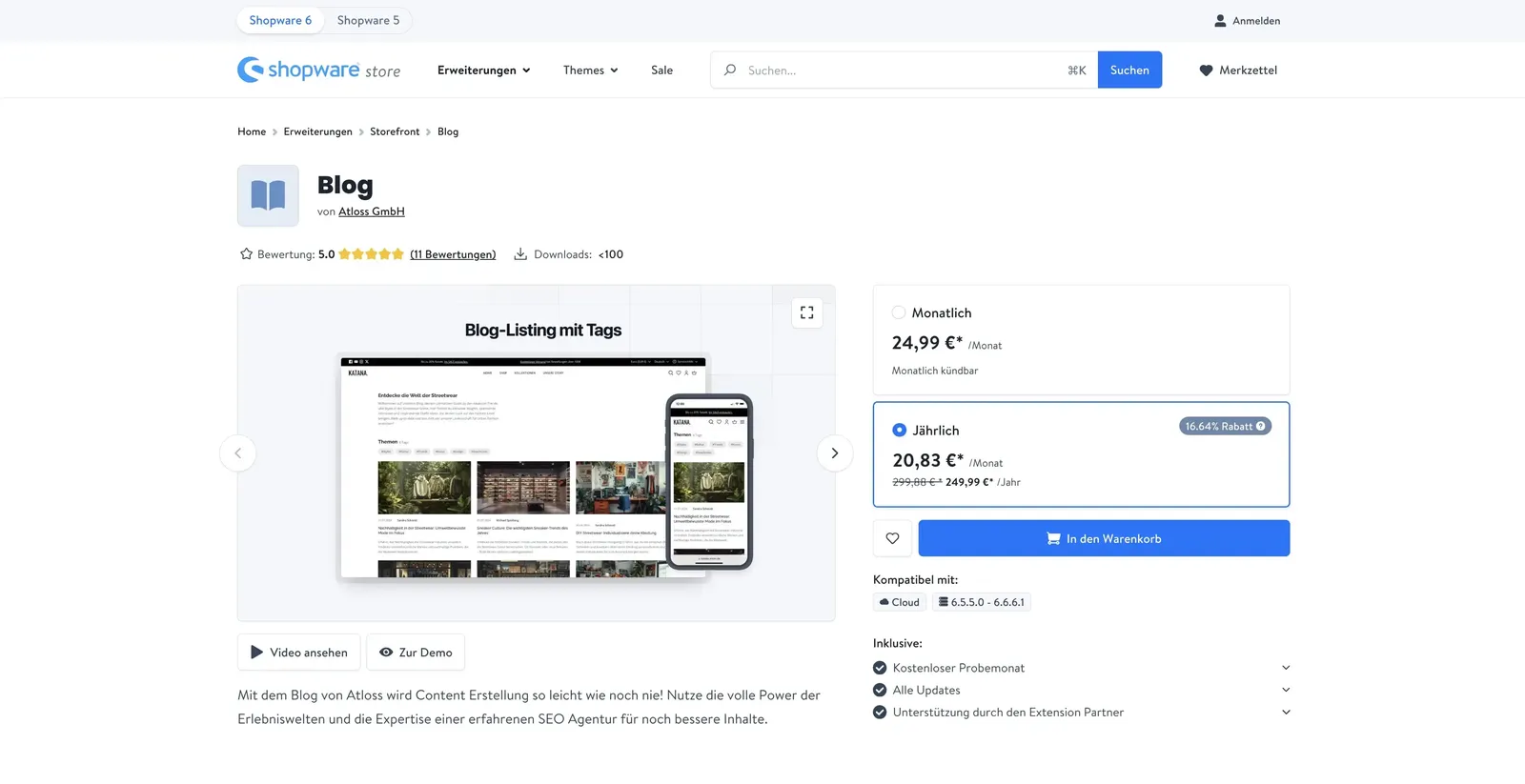Expand Kostenloser Probemonat details
1525x784 pixels.
1286,668
